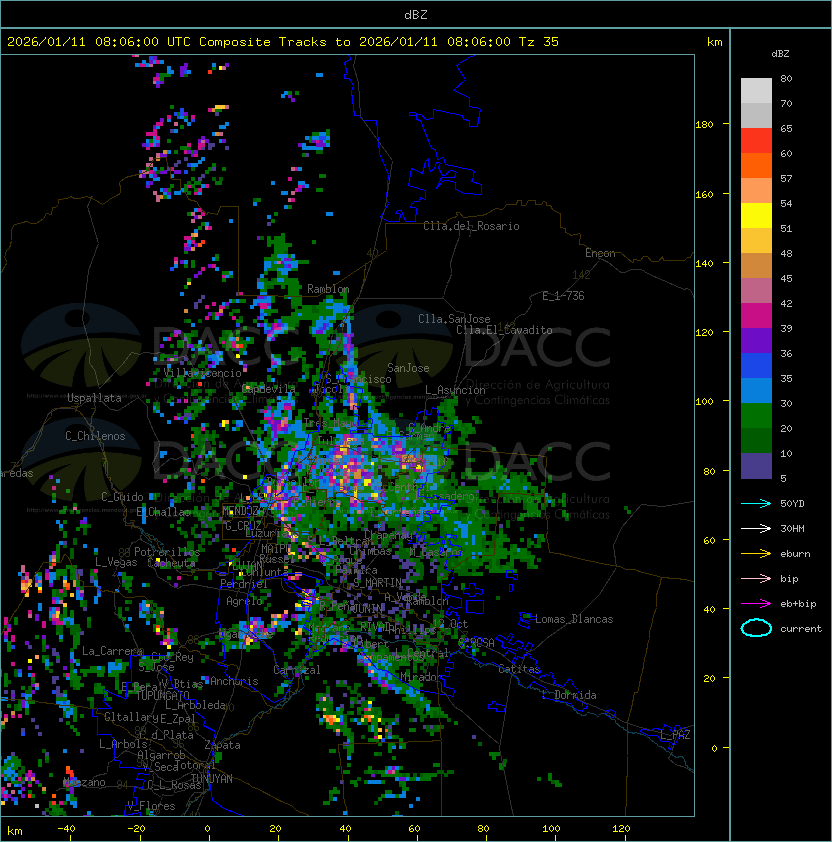The width and height of the screenshot is (832, 842).
Task: Click the dBZ heading above color scale
Action: [780, 54]
